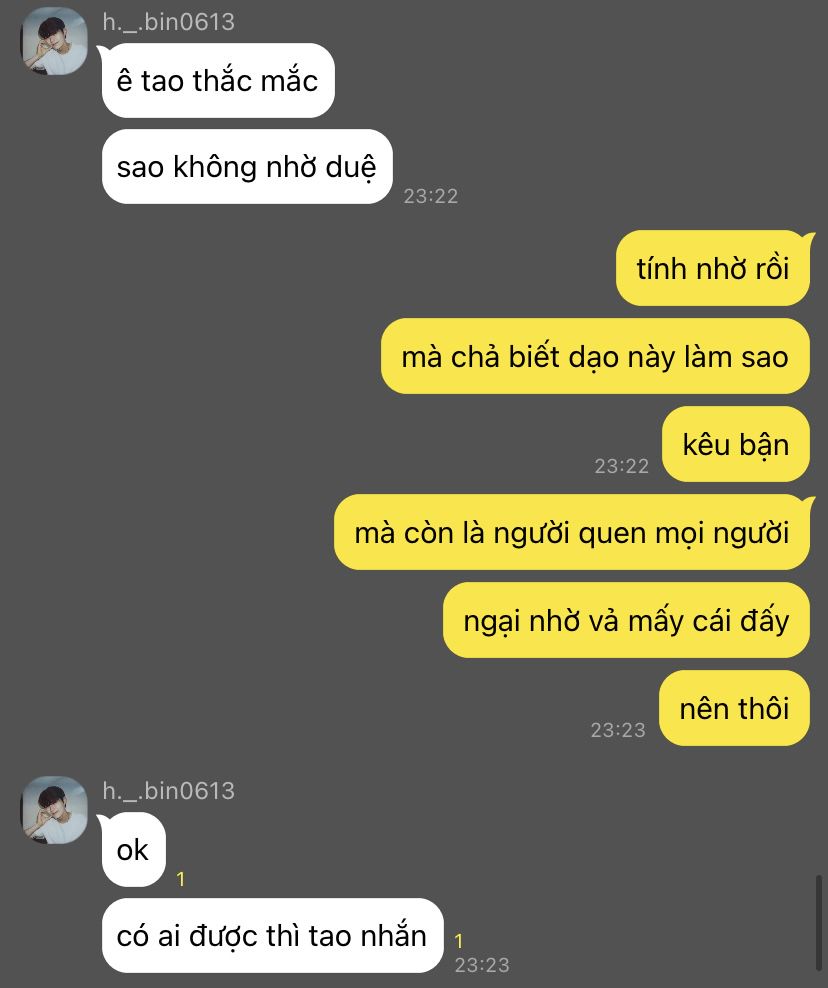828x988 pixels.
Task: Select the message "có ai được thì tao nhắn"
Action: click(x=272, y=936)
